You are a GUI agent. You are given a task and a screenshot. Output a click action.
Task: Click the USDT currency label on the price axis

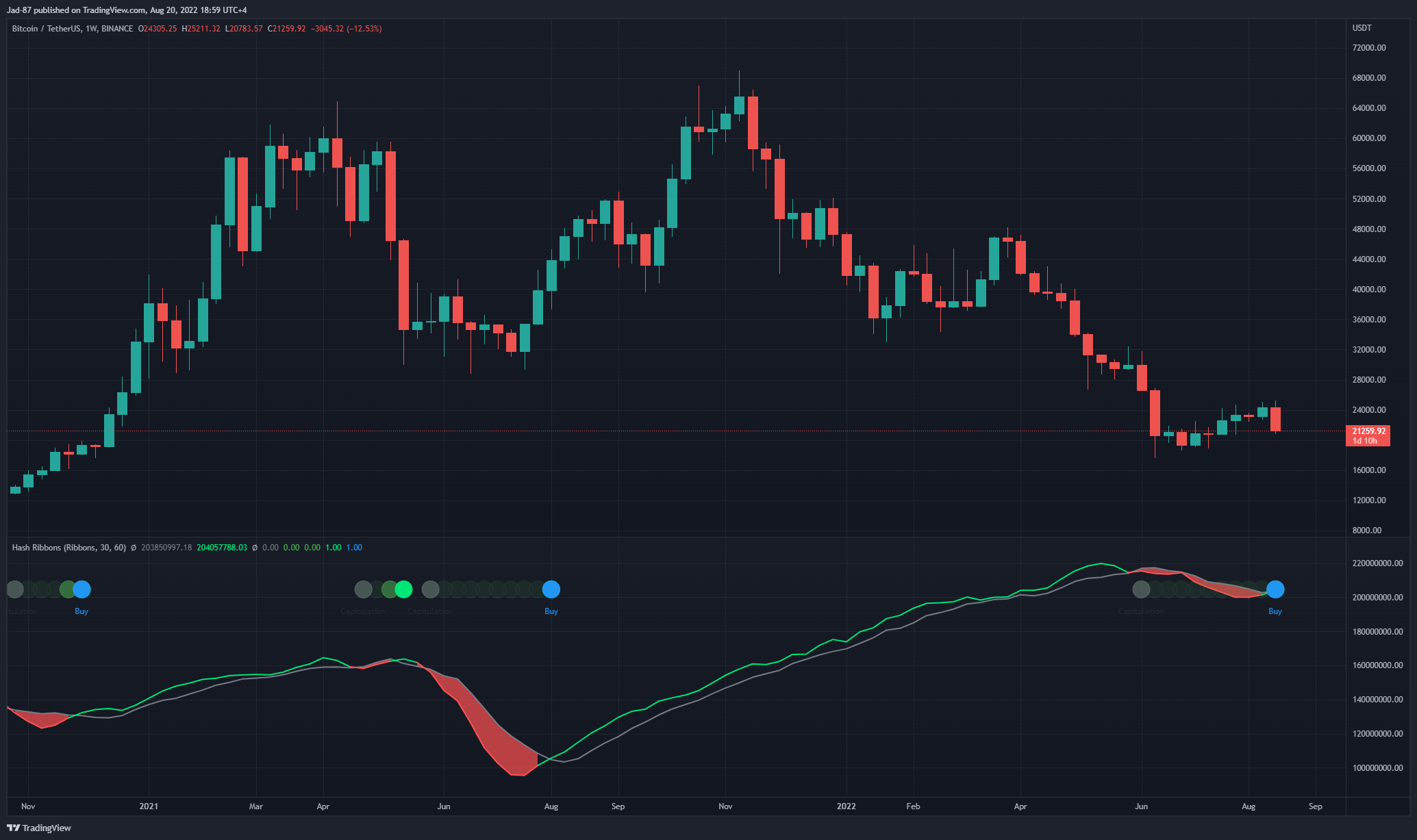tap(1362, 28)
